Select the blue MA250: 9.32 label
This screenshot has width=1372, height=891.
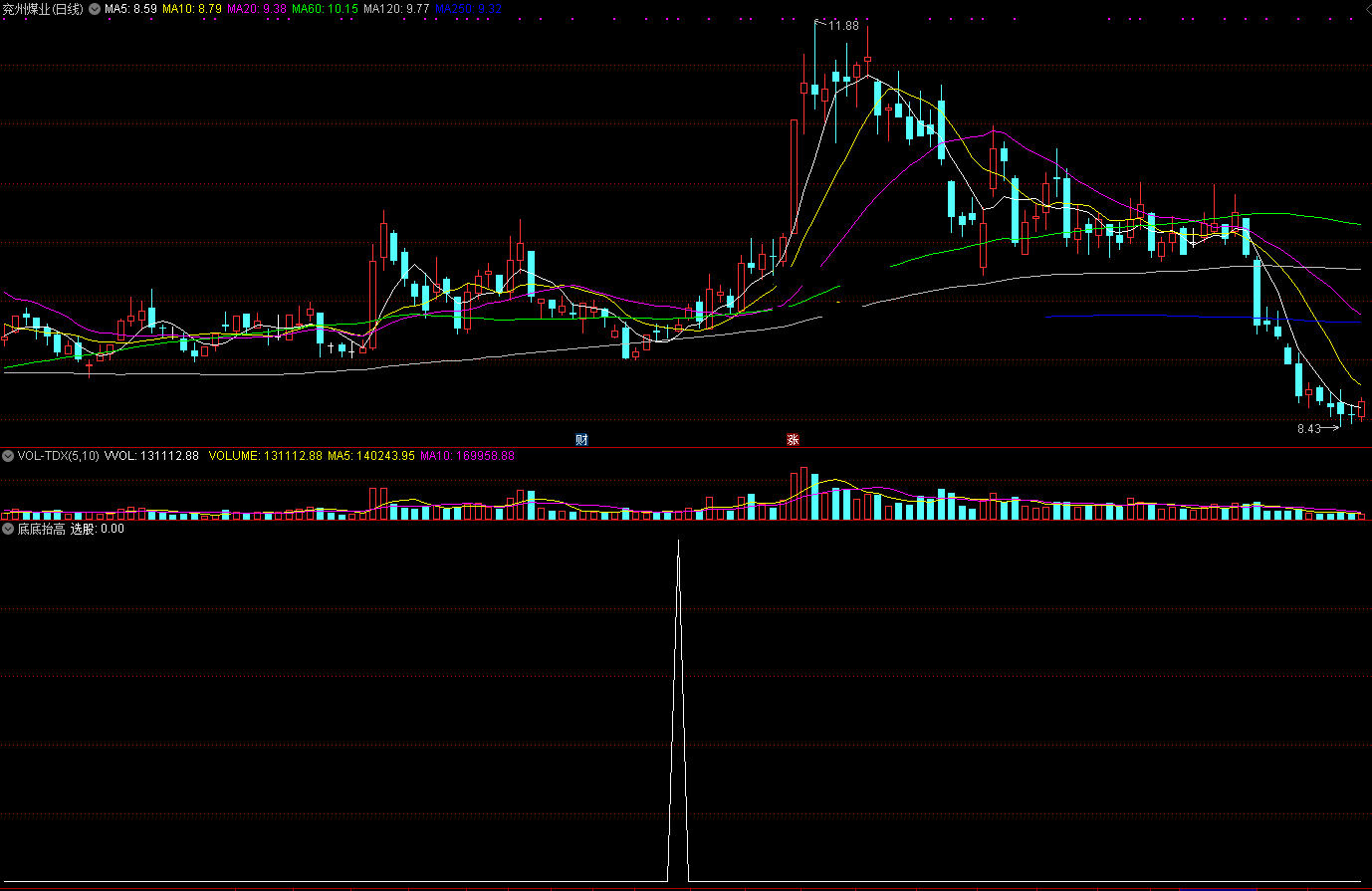click(x=468, y=9)
